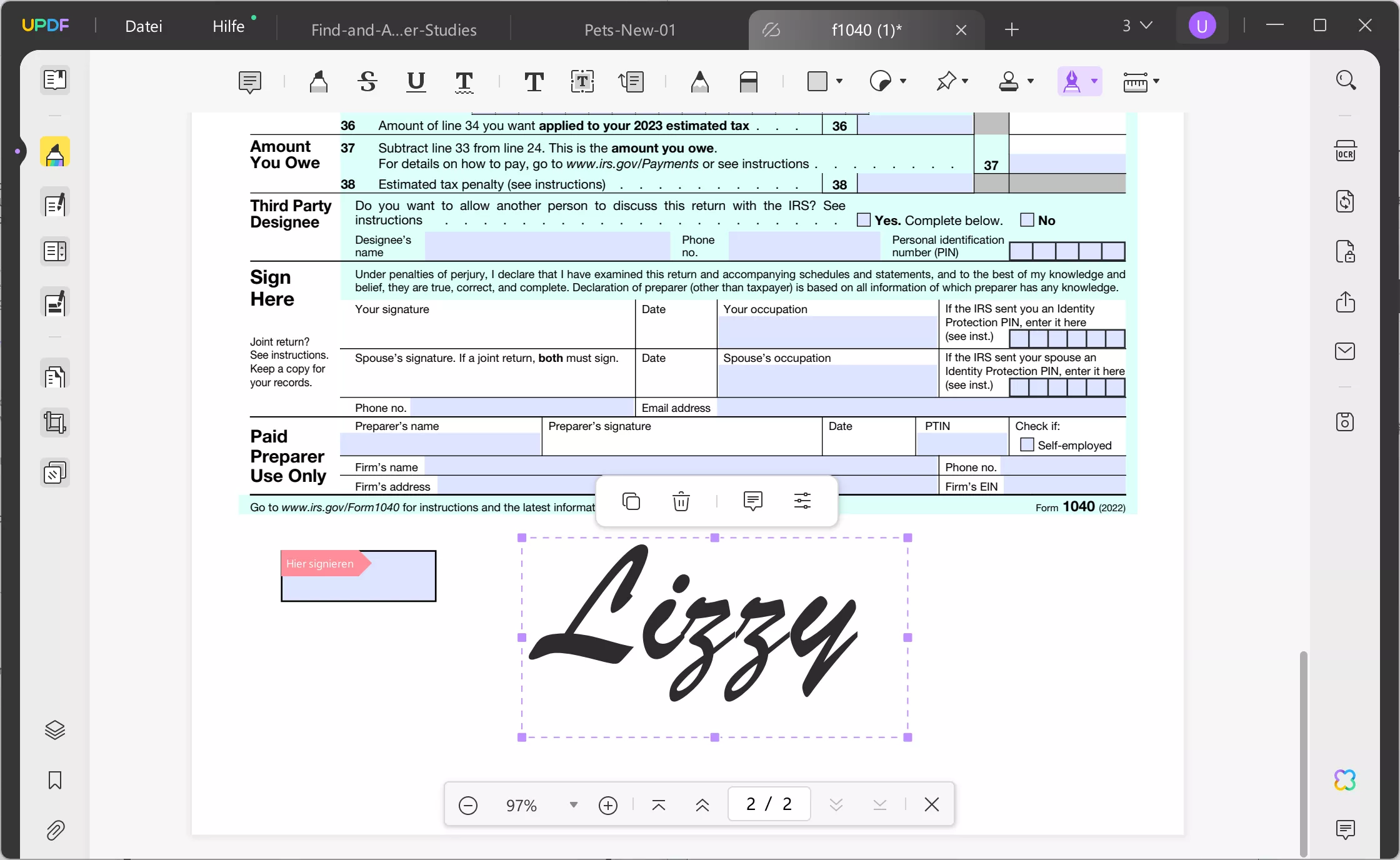Viewport: 1400px width, 860px height.
Task: Click the www.irs.gov/Form1040 link
Action: click(x=339, y=507)
